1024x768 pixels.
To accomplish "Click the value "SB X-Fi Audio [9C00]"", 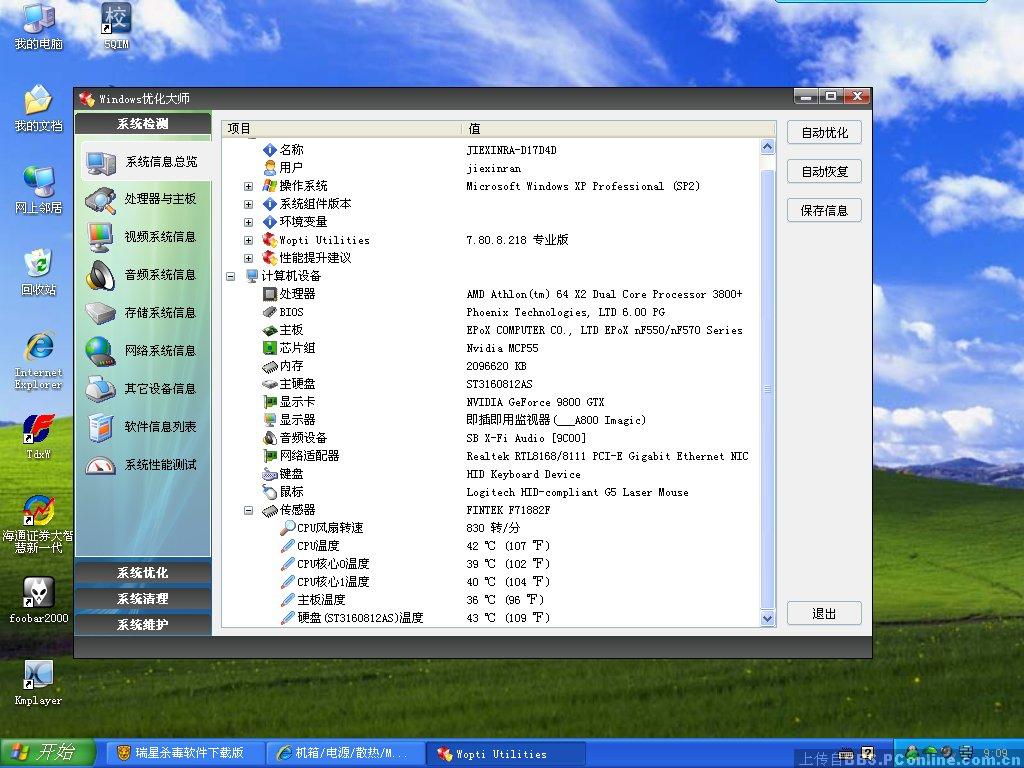I will 526,438.
